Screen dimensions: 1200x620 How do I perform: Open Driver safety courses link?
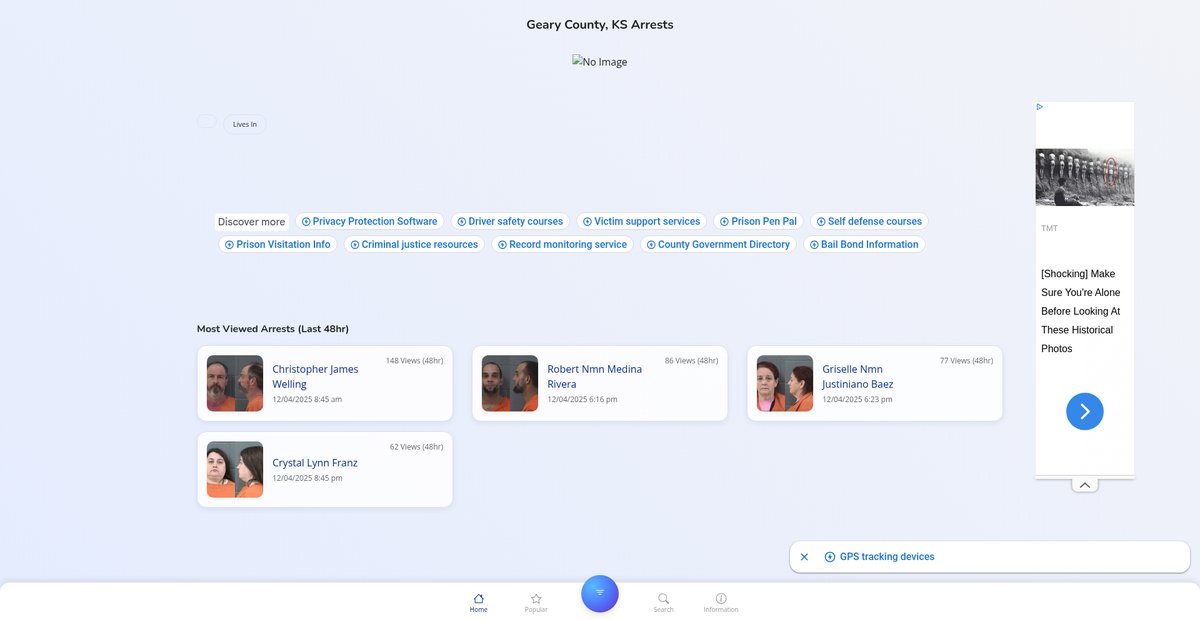(510, 221)
